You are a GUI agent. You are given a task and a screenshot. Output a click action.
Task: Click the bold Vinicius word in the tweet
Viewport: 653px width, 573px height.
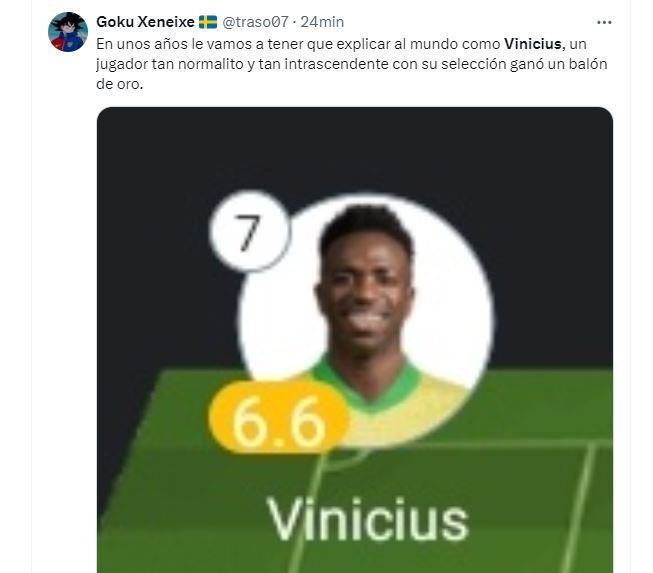[533, 44]
